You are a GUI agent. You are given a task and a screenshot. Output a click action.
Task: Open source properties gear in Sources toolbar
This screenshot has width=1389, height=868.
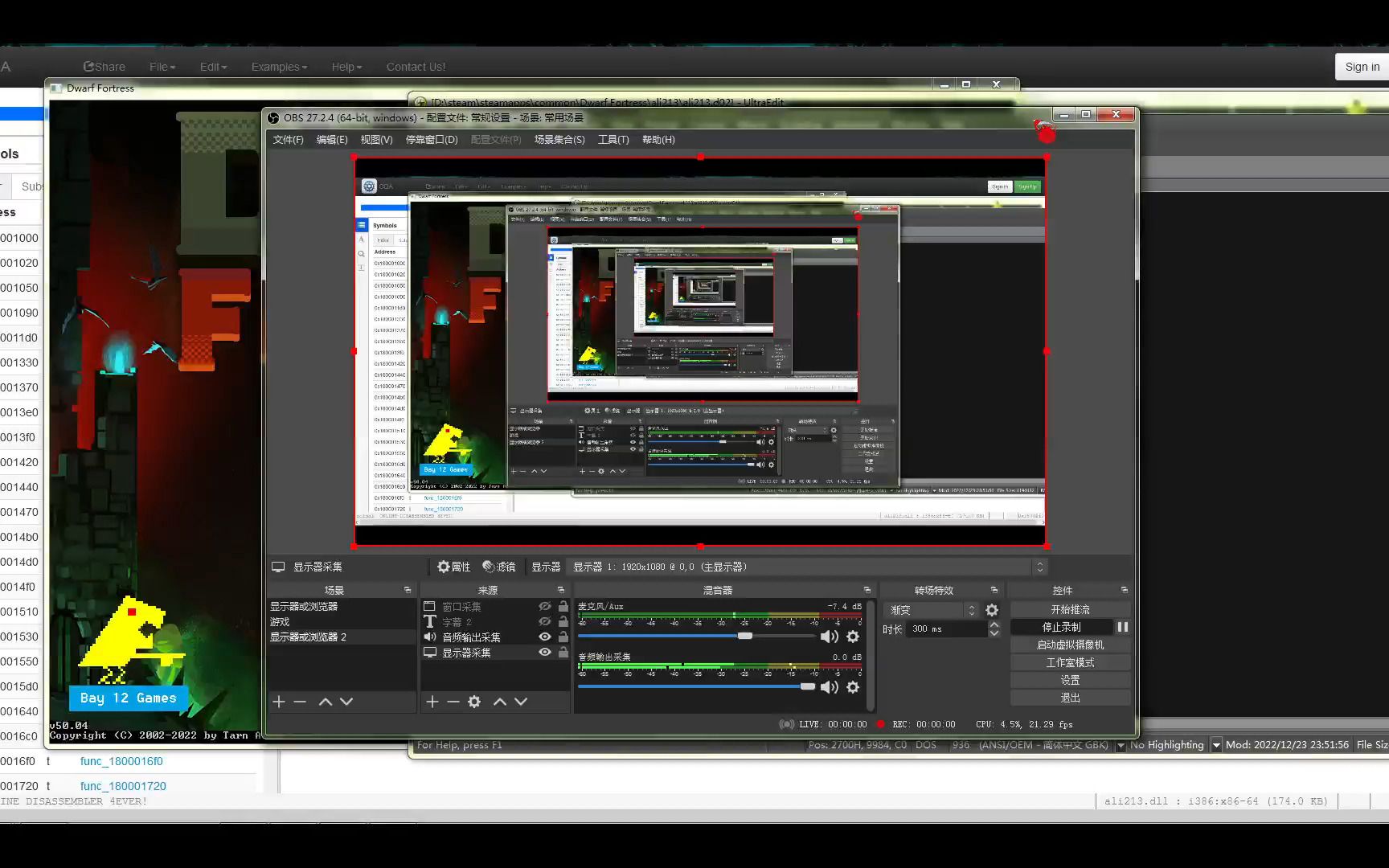[x=474, y=702]
